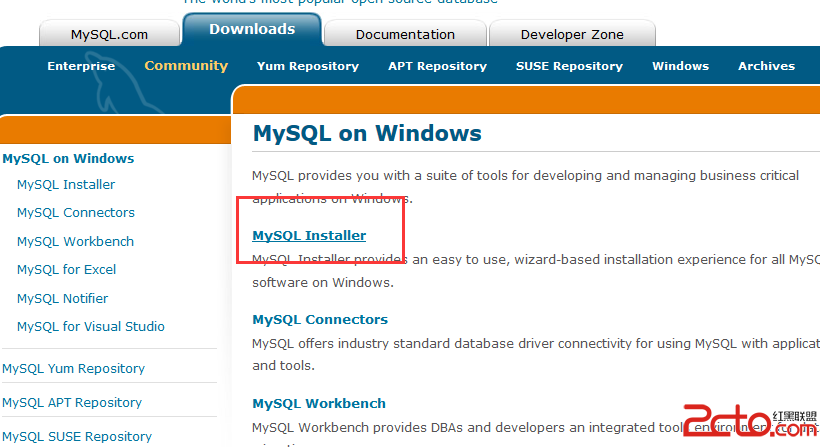Image resolution: width=820 pixels, height=447 pixels.
Task: Open Yum Repository in the top navigation bar
Action: pyautogui.click(x=308, y=66)
